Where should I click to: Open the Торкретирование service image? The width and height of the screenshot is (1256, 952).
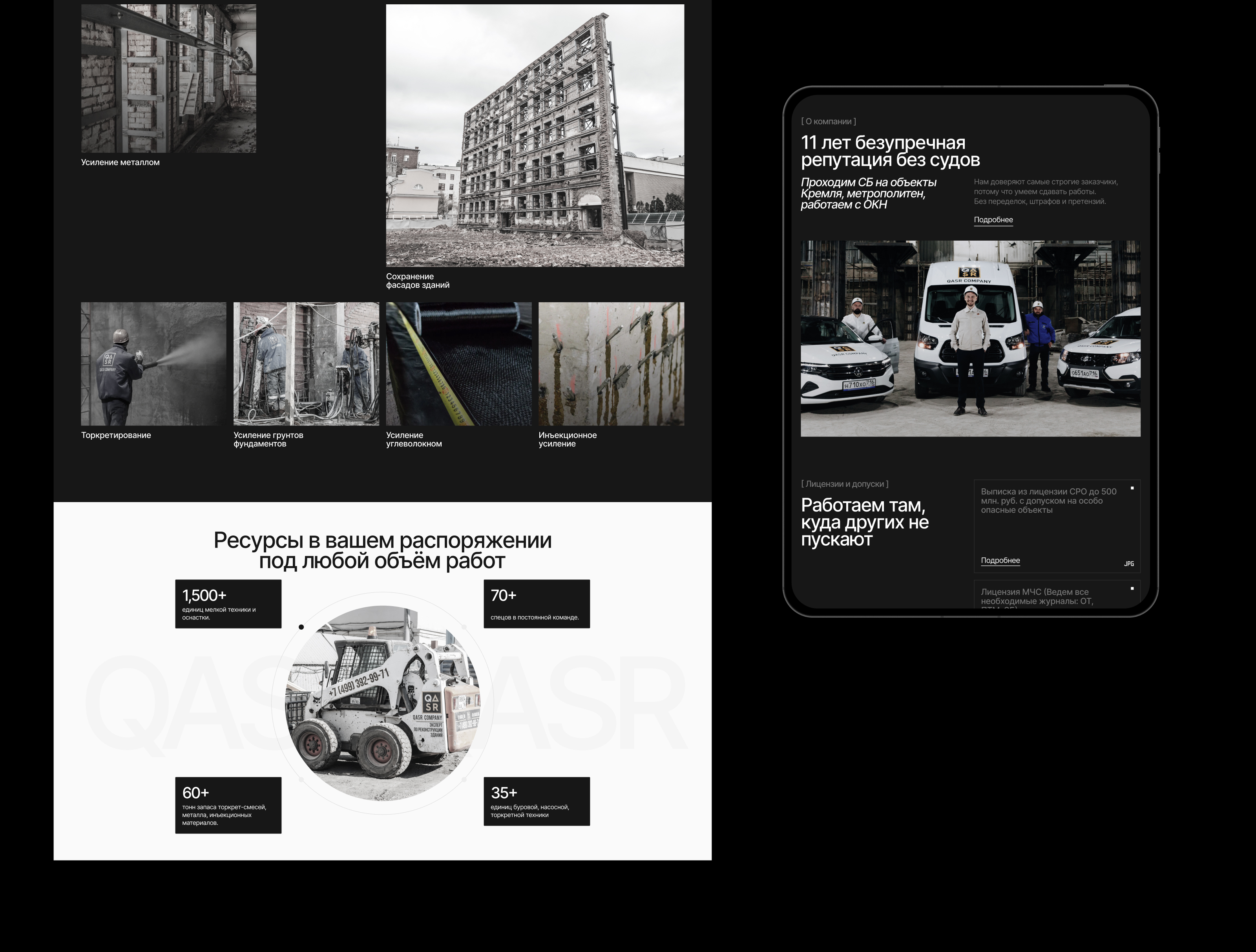tap(153, 364)
